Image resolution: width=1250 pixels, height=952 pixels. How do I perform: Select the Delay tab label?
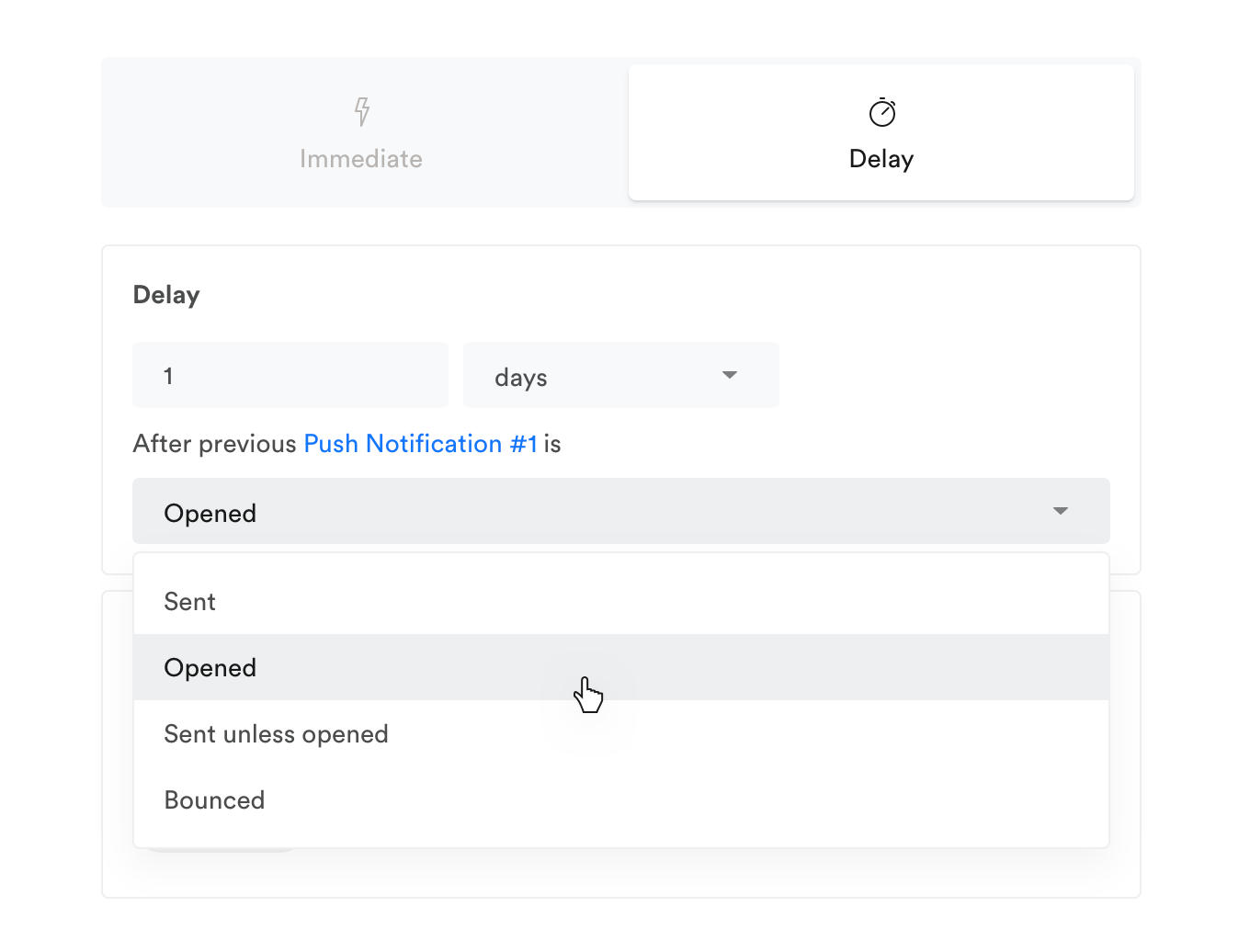coord(881,159)
